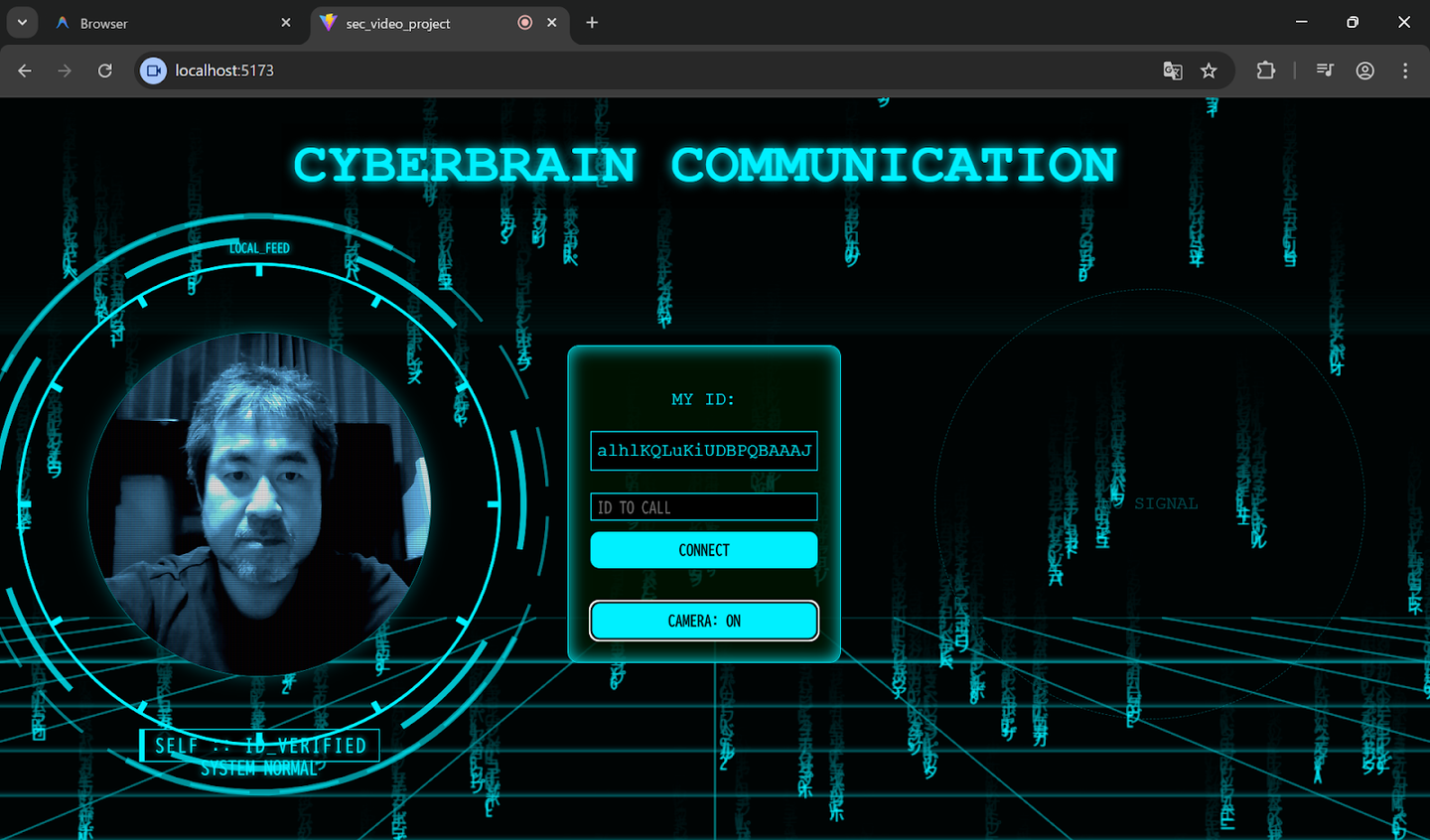Open the camera site-info icon in address bar

point(153,70)
